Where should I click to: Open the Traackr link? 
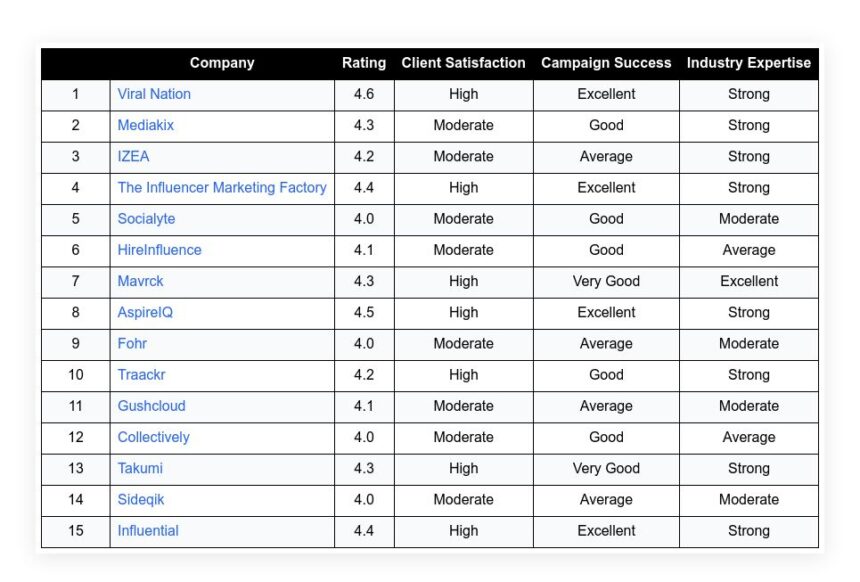click(142, 375)
